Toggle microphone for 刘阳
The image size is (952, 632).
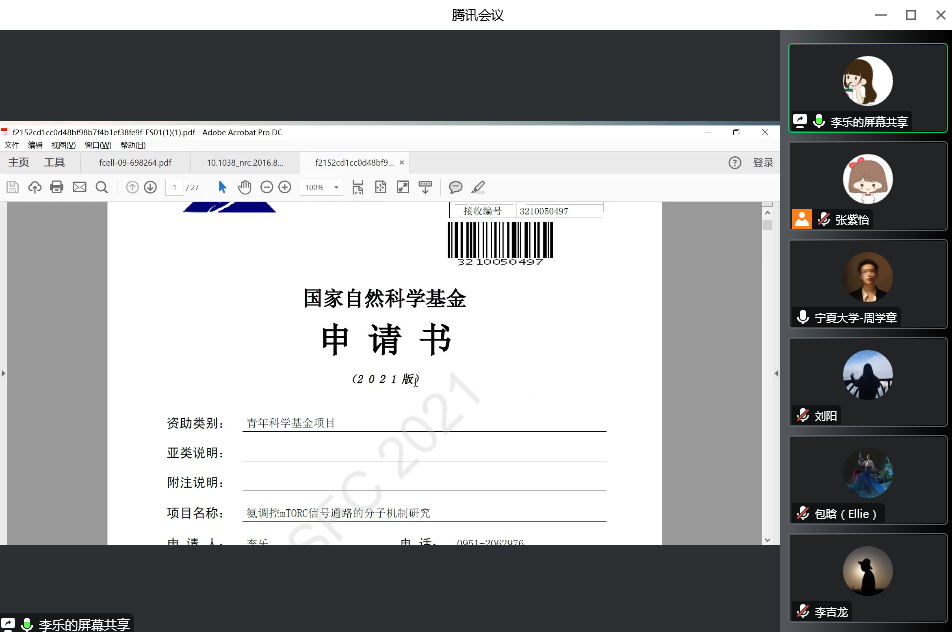coord(802,415)
